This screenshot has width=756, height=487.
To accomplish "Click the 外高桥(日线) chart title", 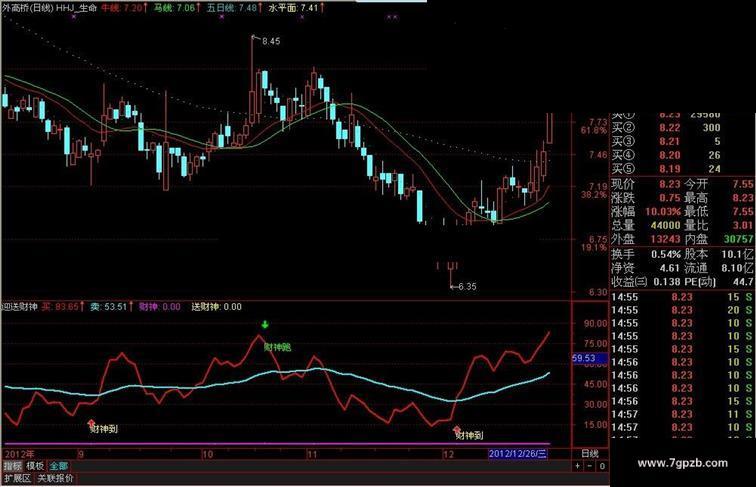I will pos(27,8).
